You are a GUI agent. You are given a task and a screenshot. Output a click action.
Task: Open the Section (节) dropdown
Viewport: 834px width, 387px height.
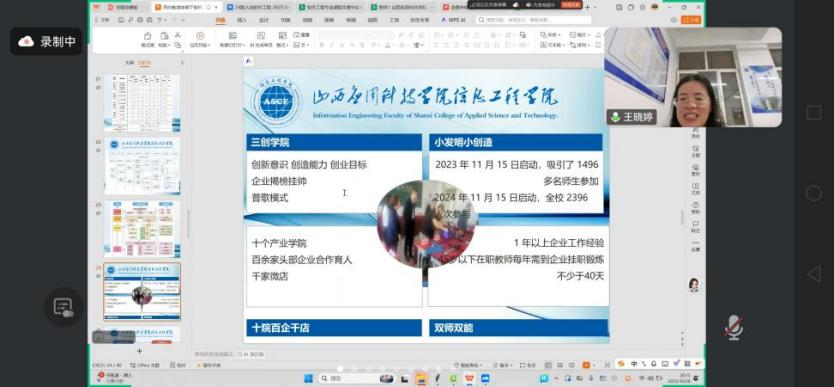click(302, 45)
